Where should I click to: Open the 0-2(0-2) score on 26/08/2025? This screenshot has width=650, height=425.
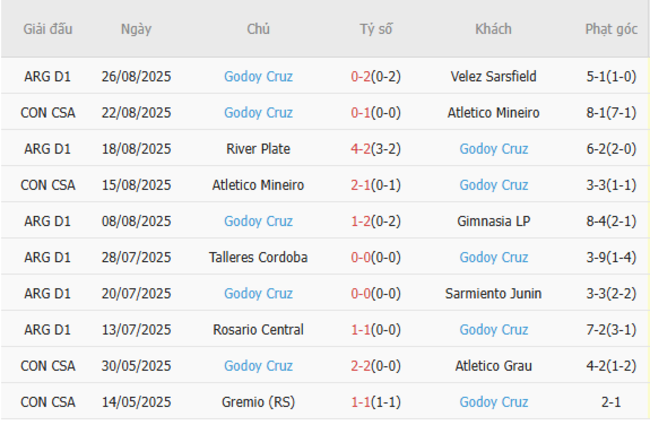tap(376, 76)
